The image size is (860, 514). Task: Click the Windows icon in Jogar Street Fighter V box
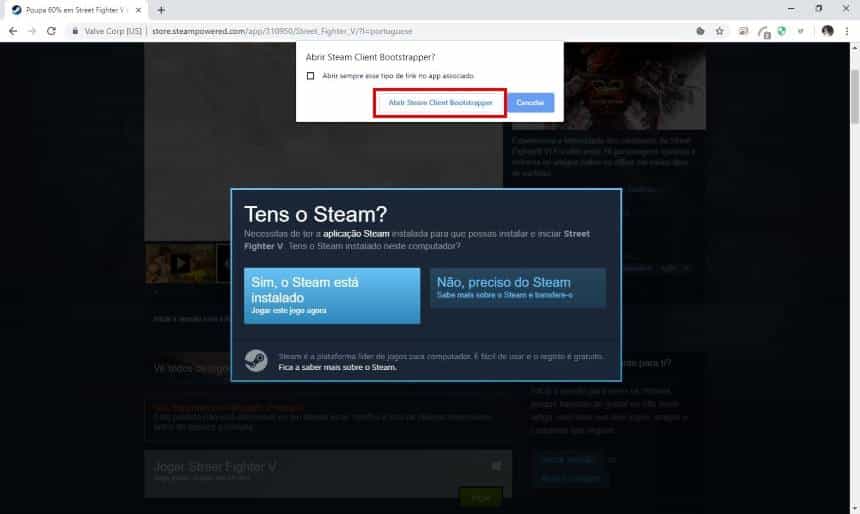496,466
